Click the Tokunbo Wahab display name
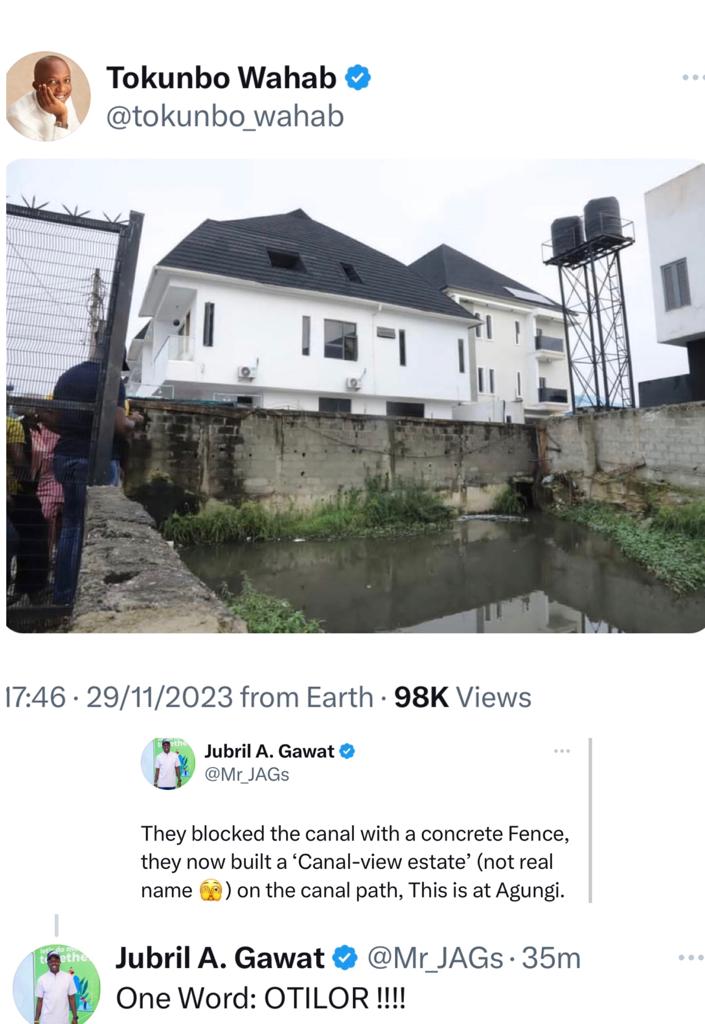 coord(221,77)
